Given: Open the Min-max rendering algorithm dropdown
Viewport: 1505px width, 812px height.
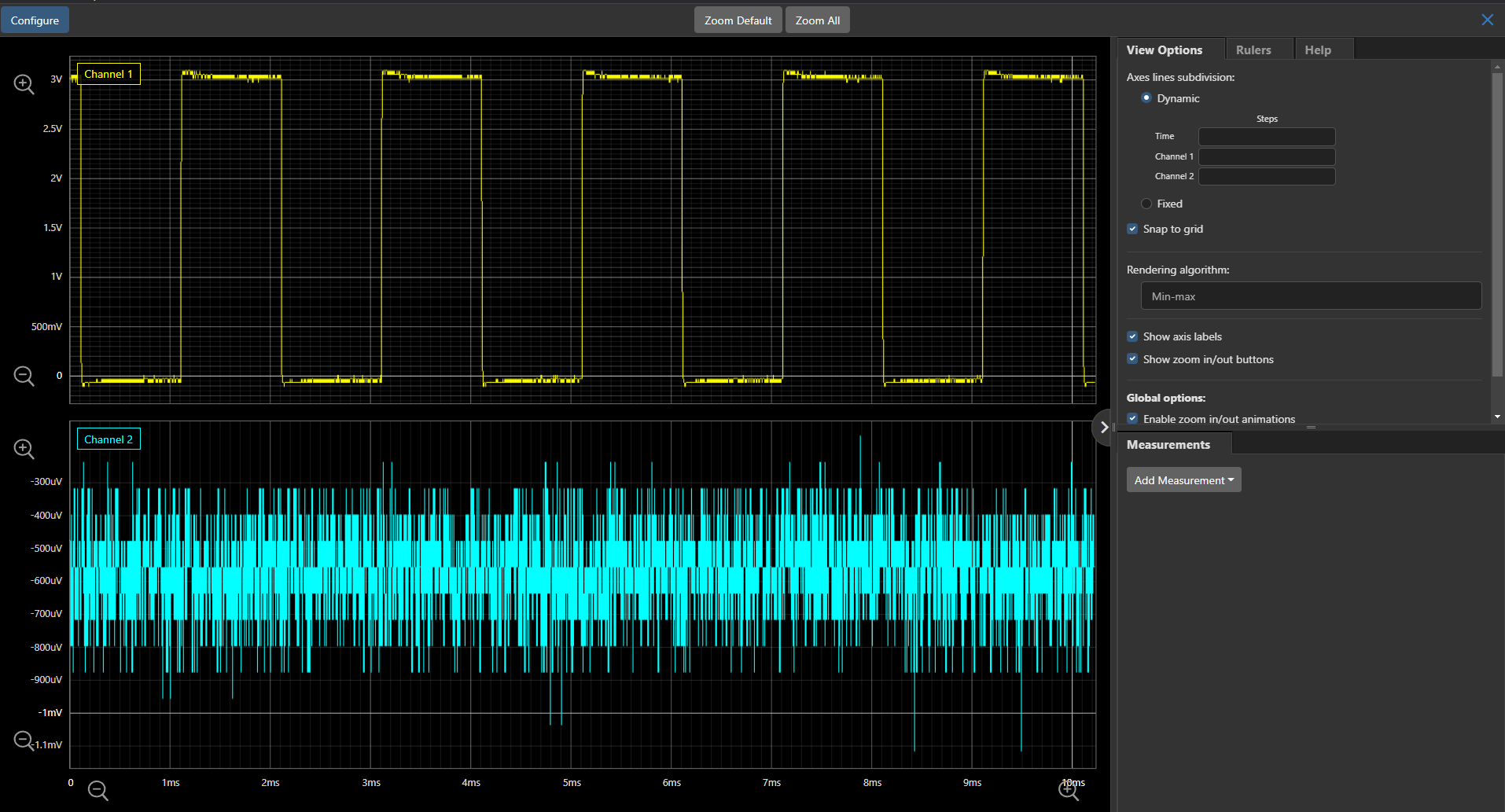Looking at the screenshot, I should coord(1311,296).
